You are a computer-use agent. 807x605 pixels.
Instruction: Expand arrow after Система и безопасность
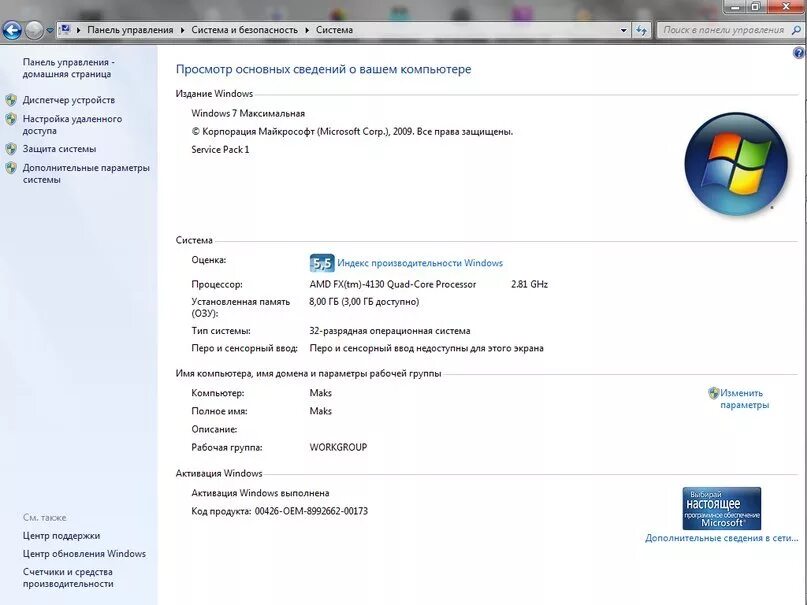[307, 30]
